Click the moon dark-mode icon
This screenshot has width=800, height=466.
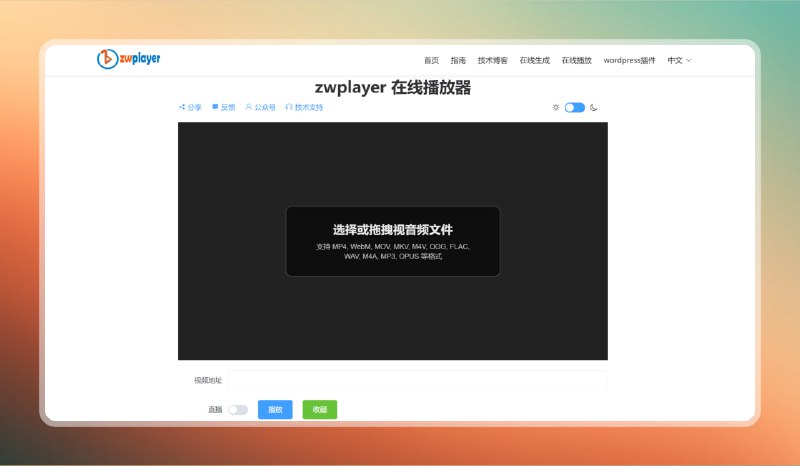point(593,107)
